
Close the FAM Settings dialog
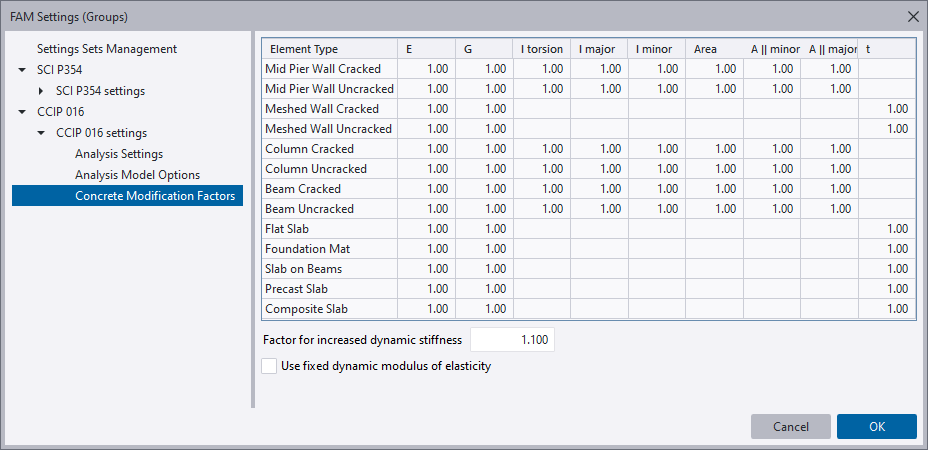click(x=911, y=16)
